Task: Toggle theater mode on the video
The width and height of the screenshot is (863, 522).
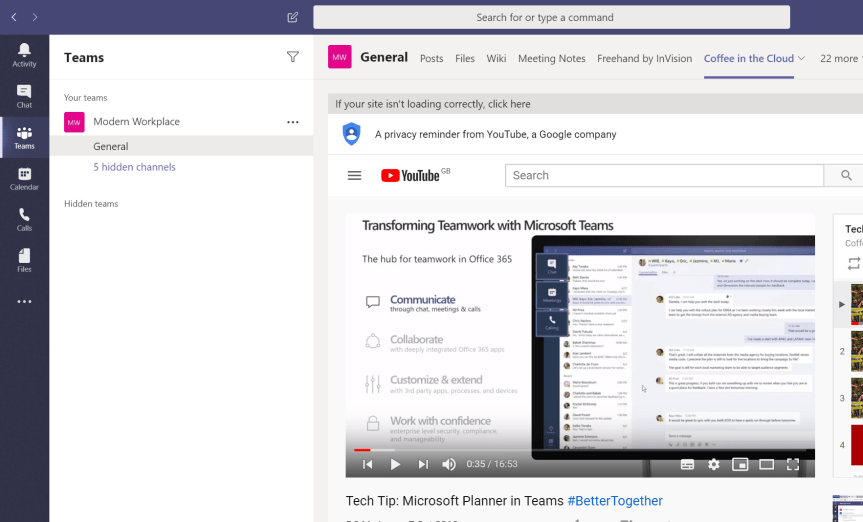Action: click(766, 464)
